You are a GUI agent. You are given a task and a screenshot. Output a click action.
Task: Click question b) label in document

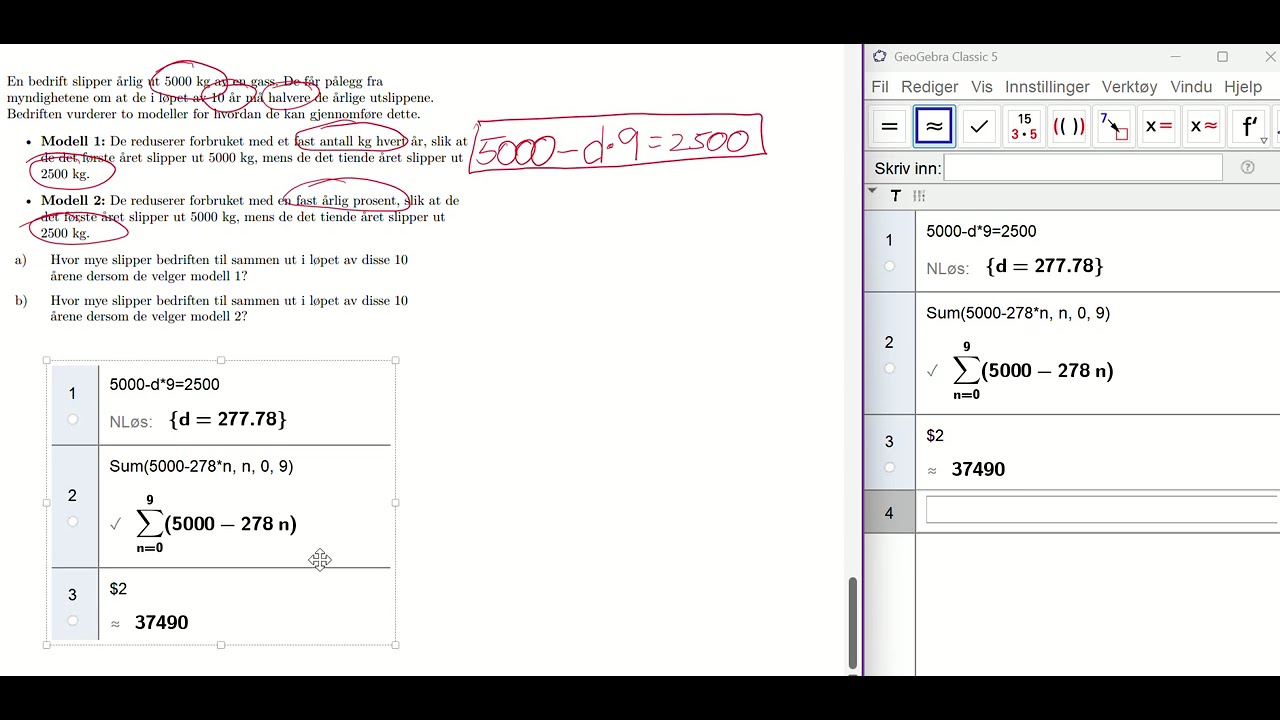[x=20, y=300]
